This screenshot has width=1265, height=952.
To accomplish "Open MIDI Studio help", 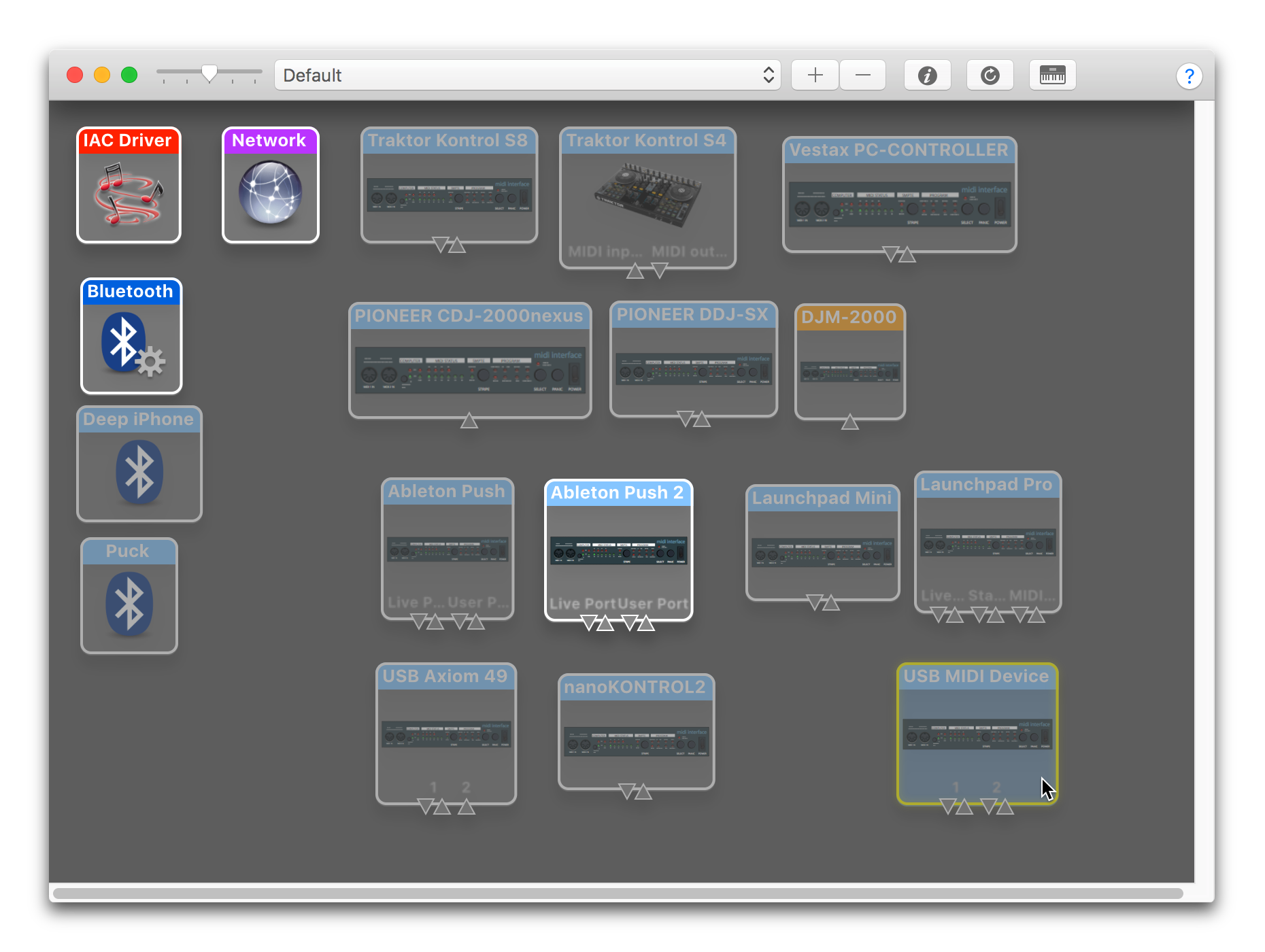I will [1189, 75].
